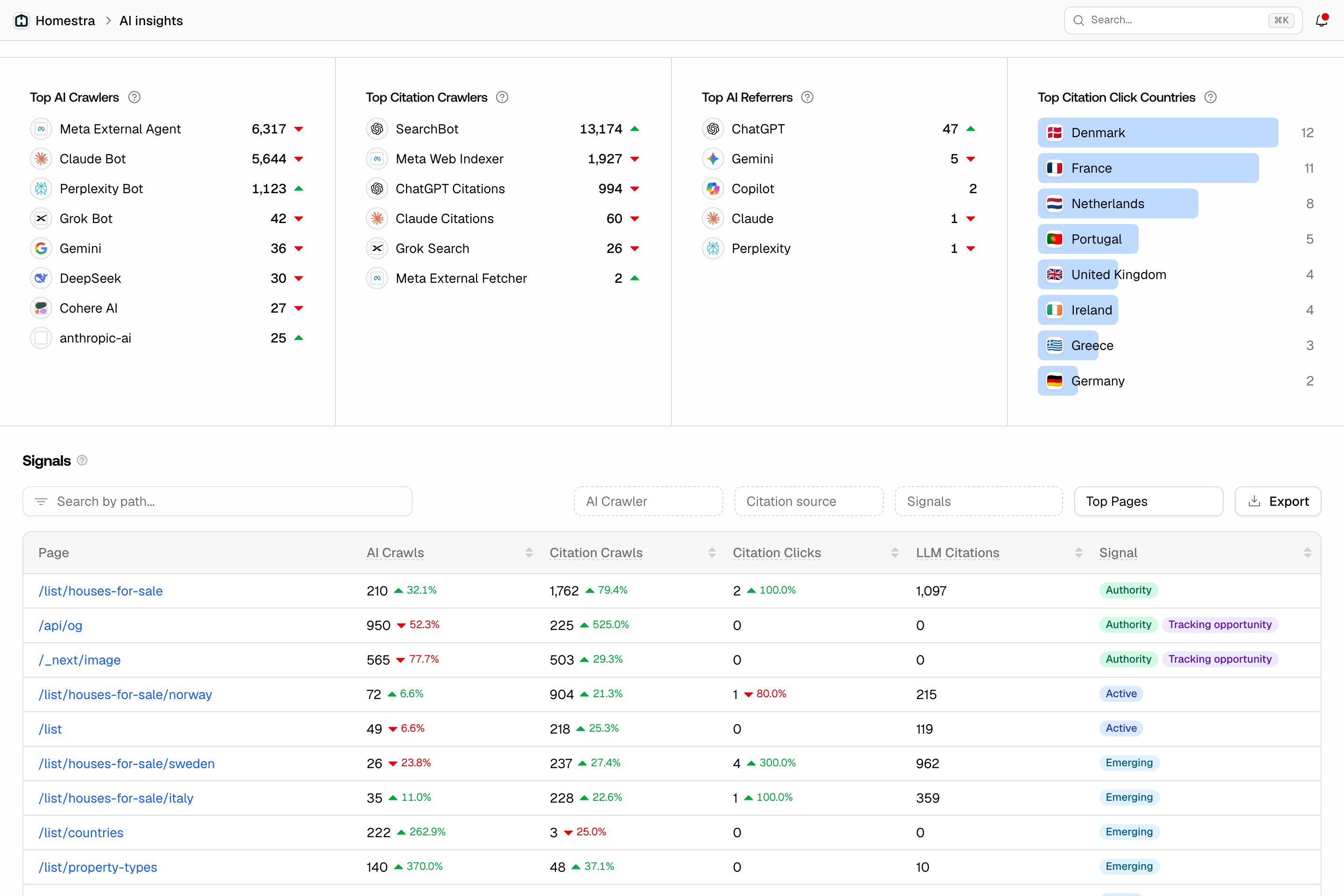
Task: Open the AI Crawler filter dropdown
Action: (649, 501)
